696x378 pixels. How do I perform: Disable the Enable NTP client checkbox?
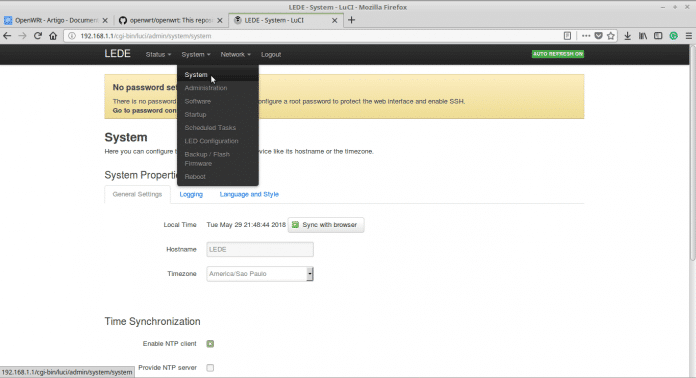click(210, 343)
